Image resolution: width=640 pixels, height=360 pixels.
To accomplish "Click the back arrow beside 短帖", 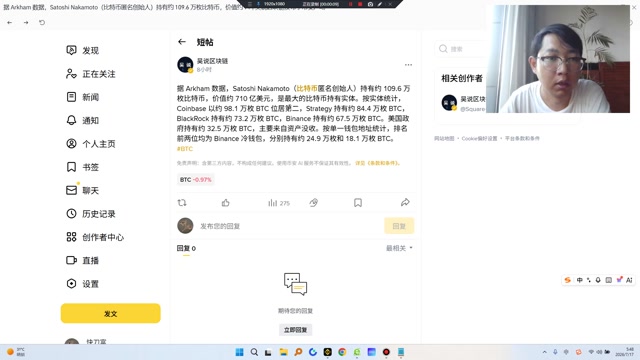I will (182, 42).
